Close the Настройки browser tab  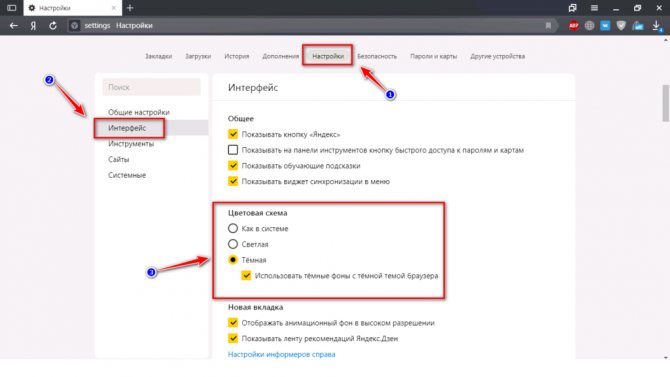114,8
